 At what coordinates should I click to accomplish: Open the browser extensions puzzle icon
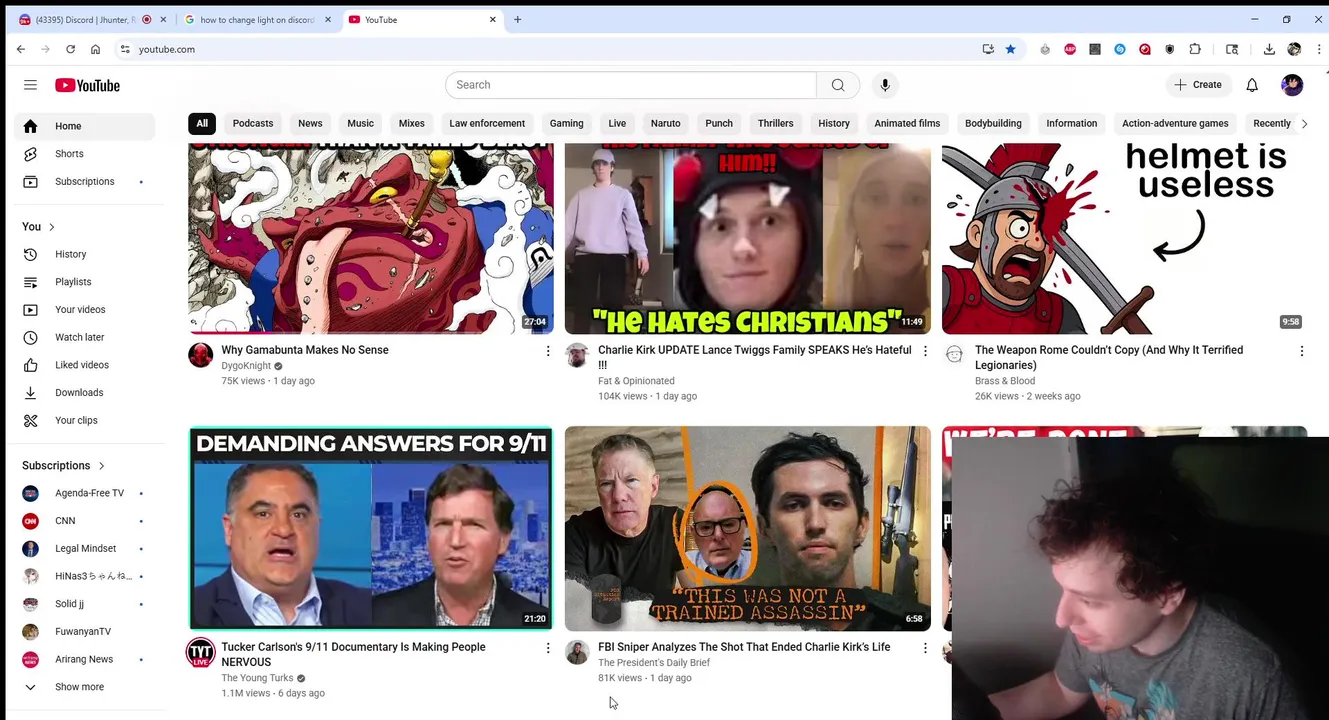coord(1195,49)
